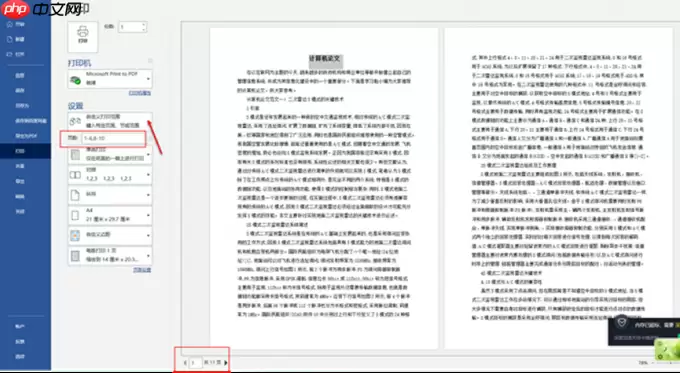Select the Export as PDF sidebar item
The image size is (680, 373).
26,136
